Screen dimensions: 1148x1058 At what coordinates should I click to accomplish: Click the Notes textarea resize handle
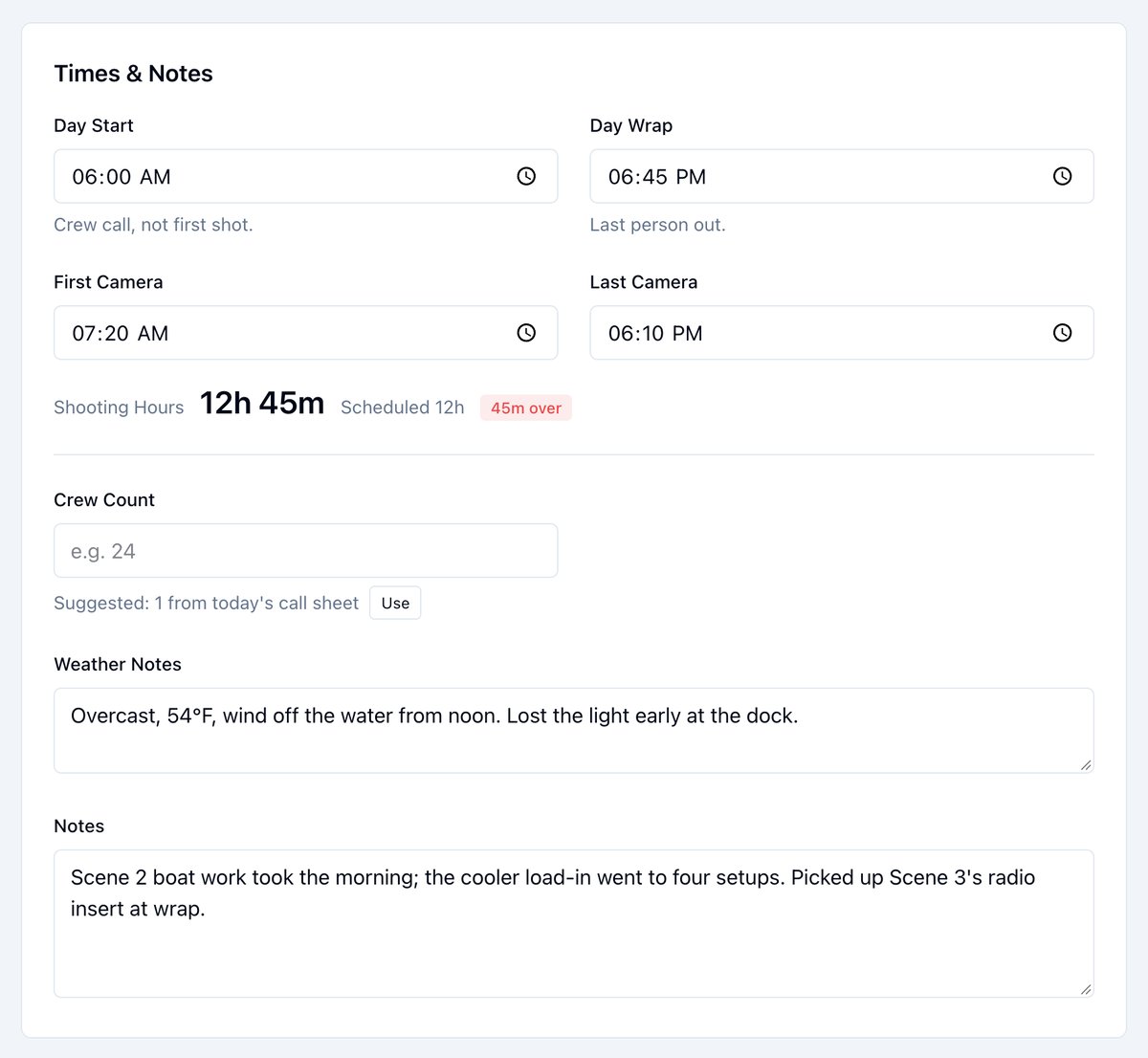1086,989
